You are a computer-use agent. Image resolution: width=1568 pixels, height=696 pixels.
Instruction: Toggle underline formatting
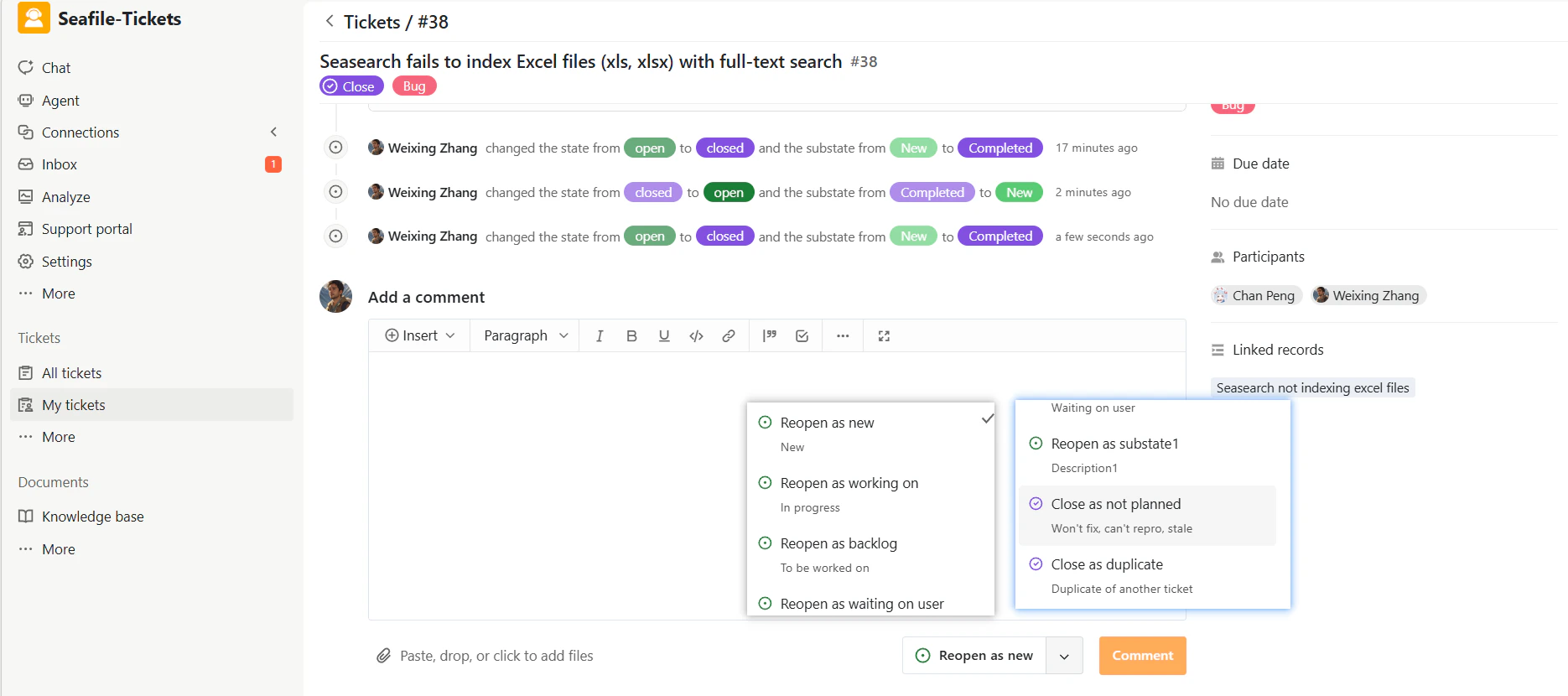click(x=664, y=335)
